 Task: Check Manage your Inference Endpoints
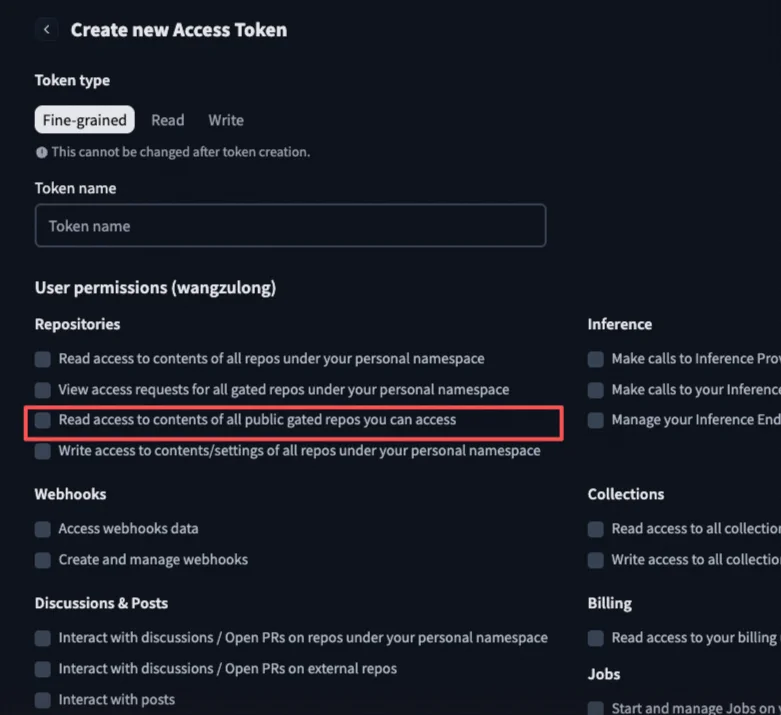point(596,421)
